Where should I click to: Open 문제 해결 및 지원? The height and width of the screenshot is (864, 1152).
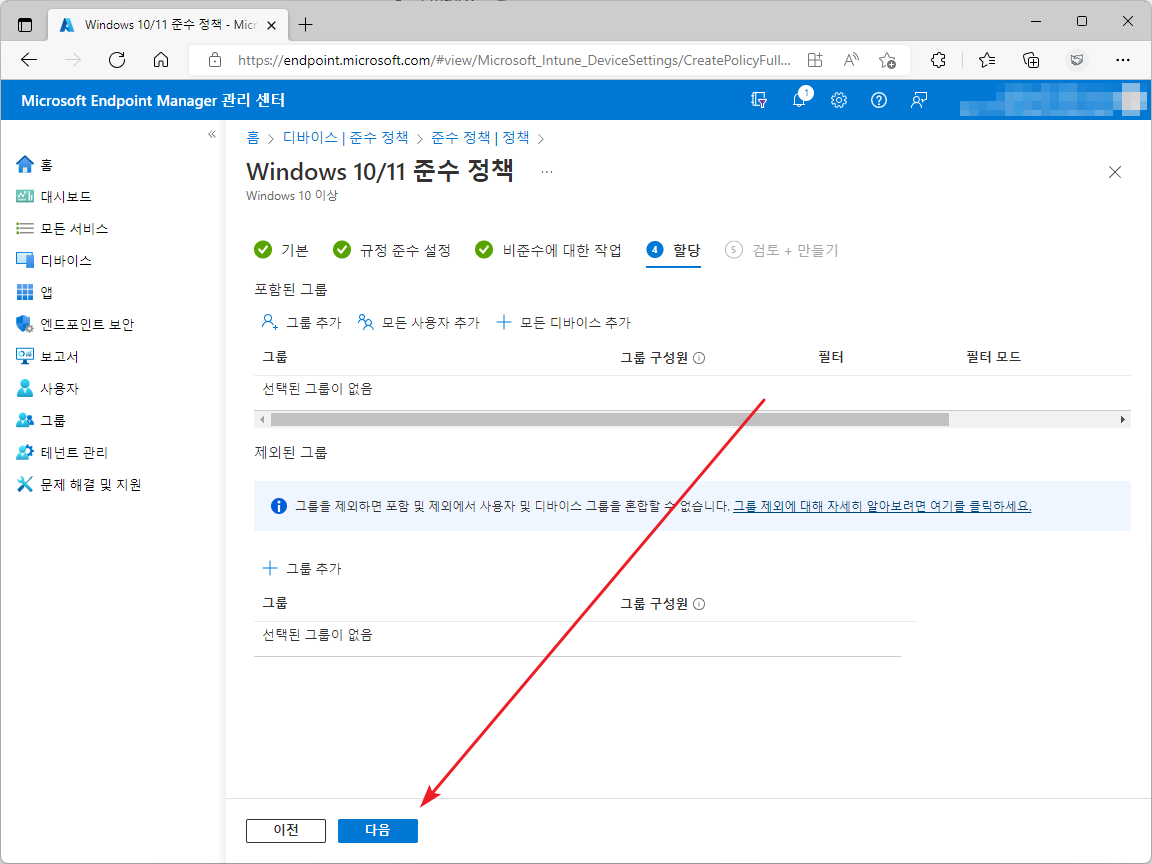[79, 484]
